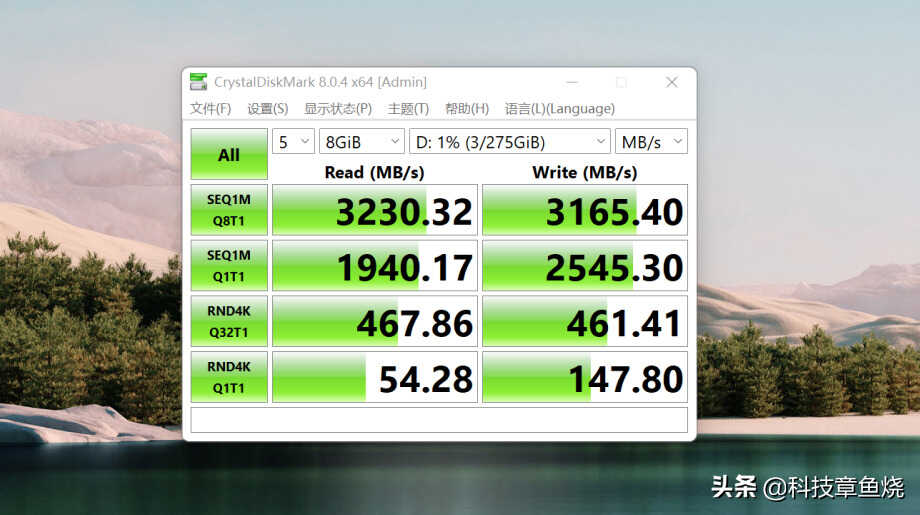Viewport: 920px width, 515px height.
Task: Click the Write (MB/s) column header
Action: pos(584,172)
